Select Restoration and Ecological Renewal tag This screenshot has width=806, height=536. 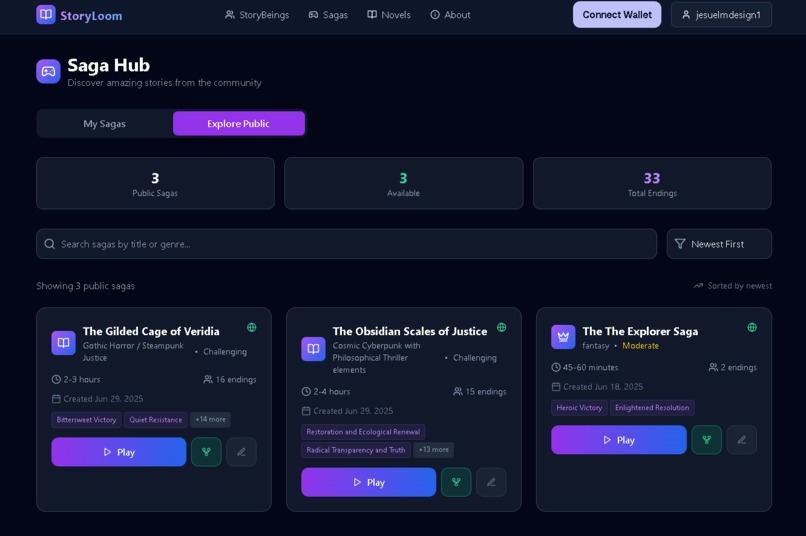coord(363,432)
